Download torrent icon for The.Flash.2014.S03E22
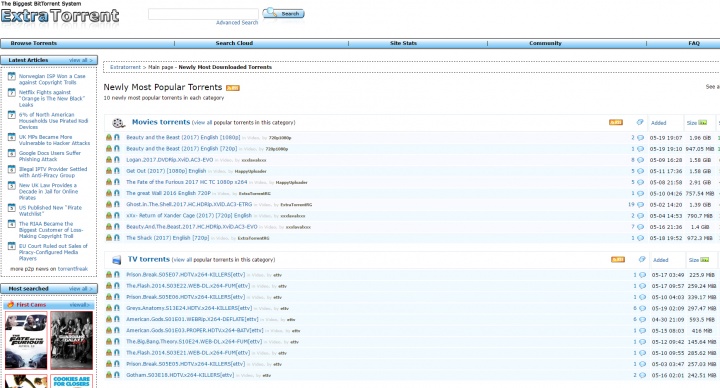The width and height of the screenshot is (720, 388). [109, 286]
